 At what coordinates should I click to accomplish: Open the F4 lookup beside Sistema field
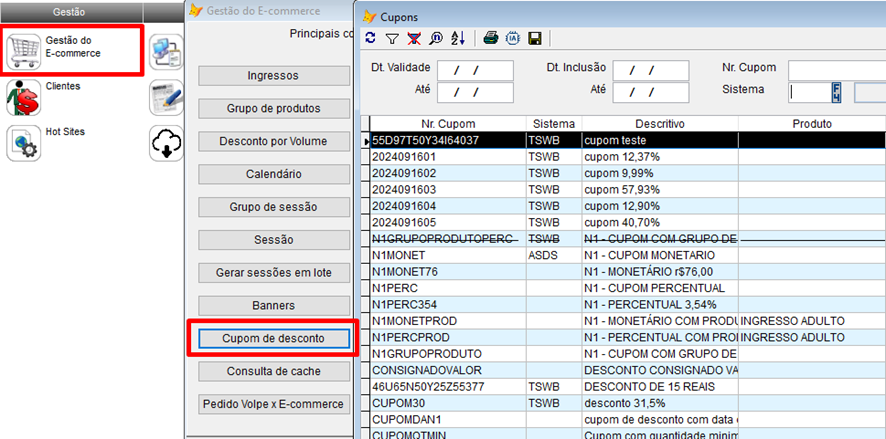(x=836, y=92)
